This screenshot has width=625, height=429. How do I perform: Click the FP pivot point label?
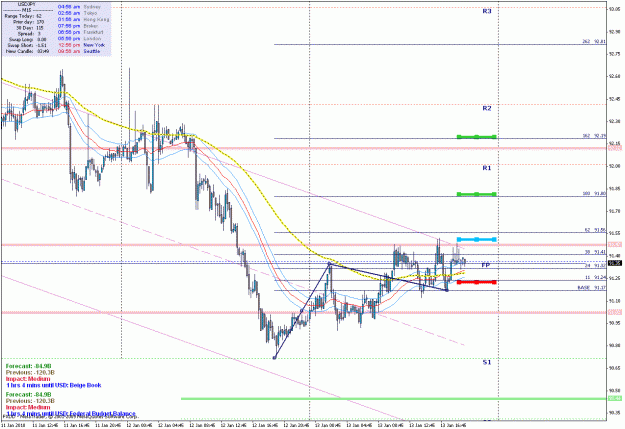pyautogui.click(x=485, y=265)
